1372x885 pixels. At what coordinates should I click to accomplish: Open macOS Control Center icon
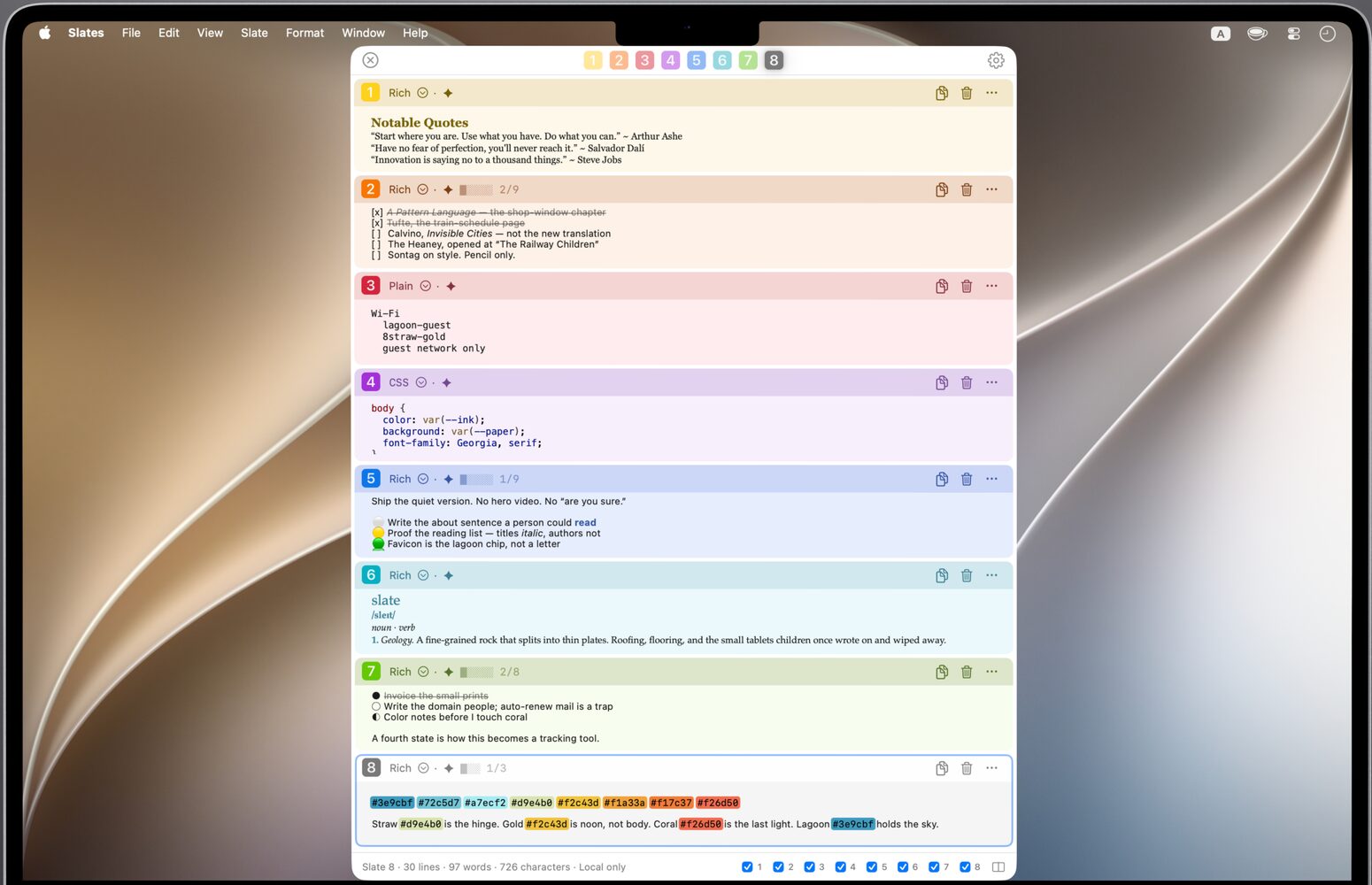tap(1293, 34)
